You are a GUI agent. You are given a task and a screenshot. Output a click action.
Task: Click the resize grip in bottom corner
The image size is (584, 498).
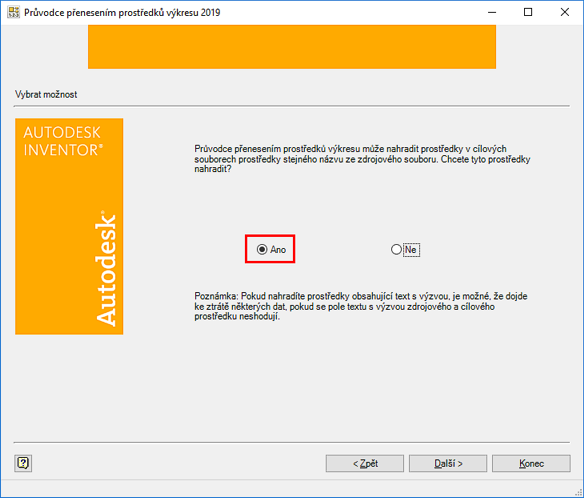578,492
